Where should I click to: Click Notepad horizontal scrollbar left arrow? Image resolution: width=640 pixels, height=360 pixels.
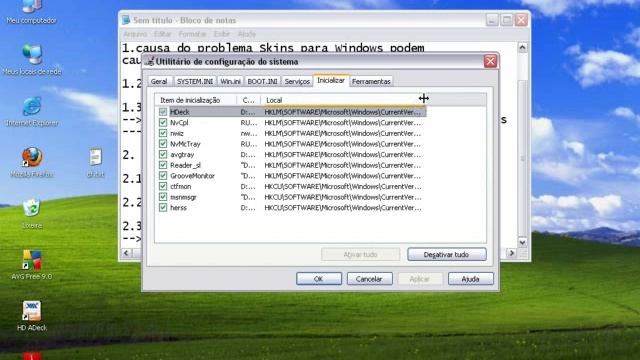pyautogui.click(x=126, y=253)
